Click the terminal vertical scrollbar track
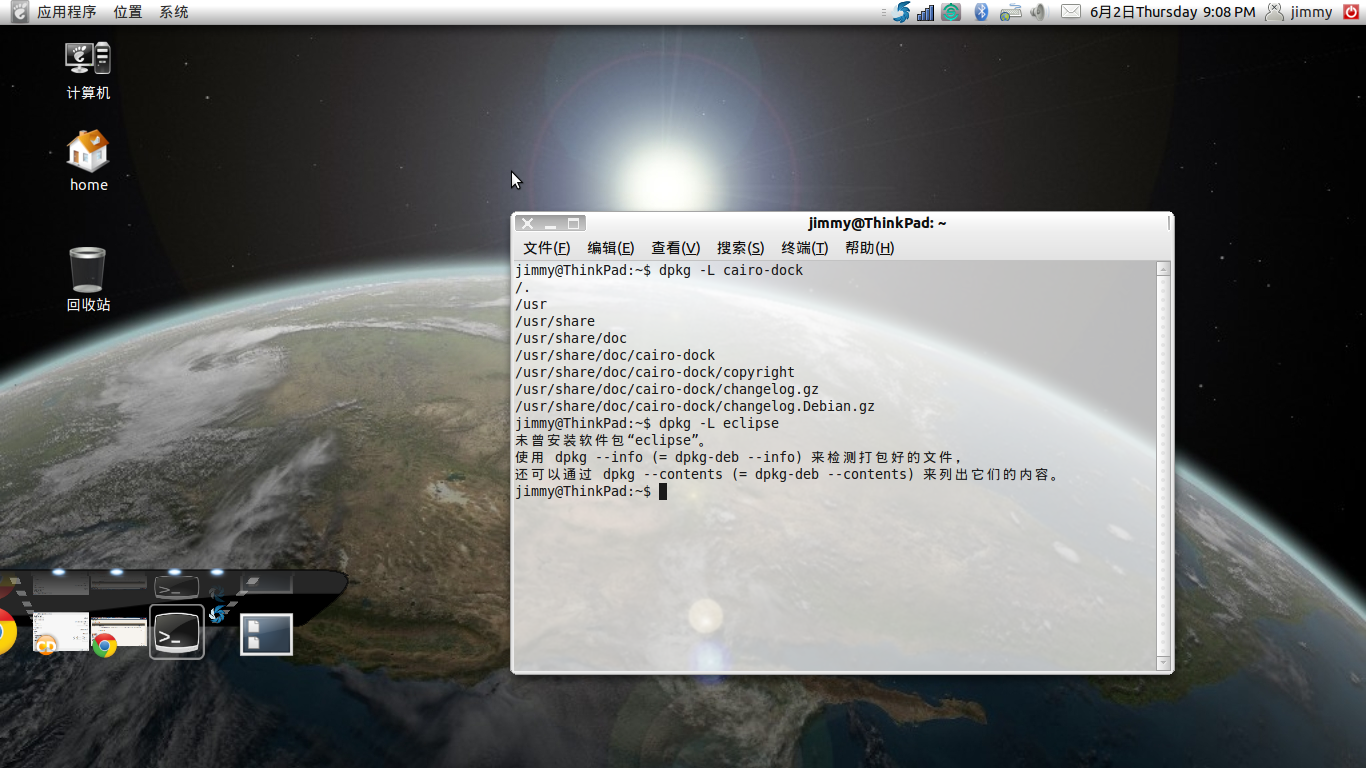The height and width of the screenshot is (768, 1366). point(1163,465)
